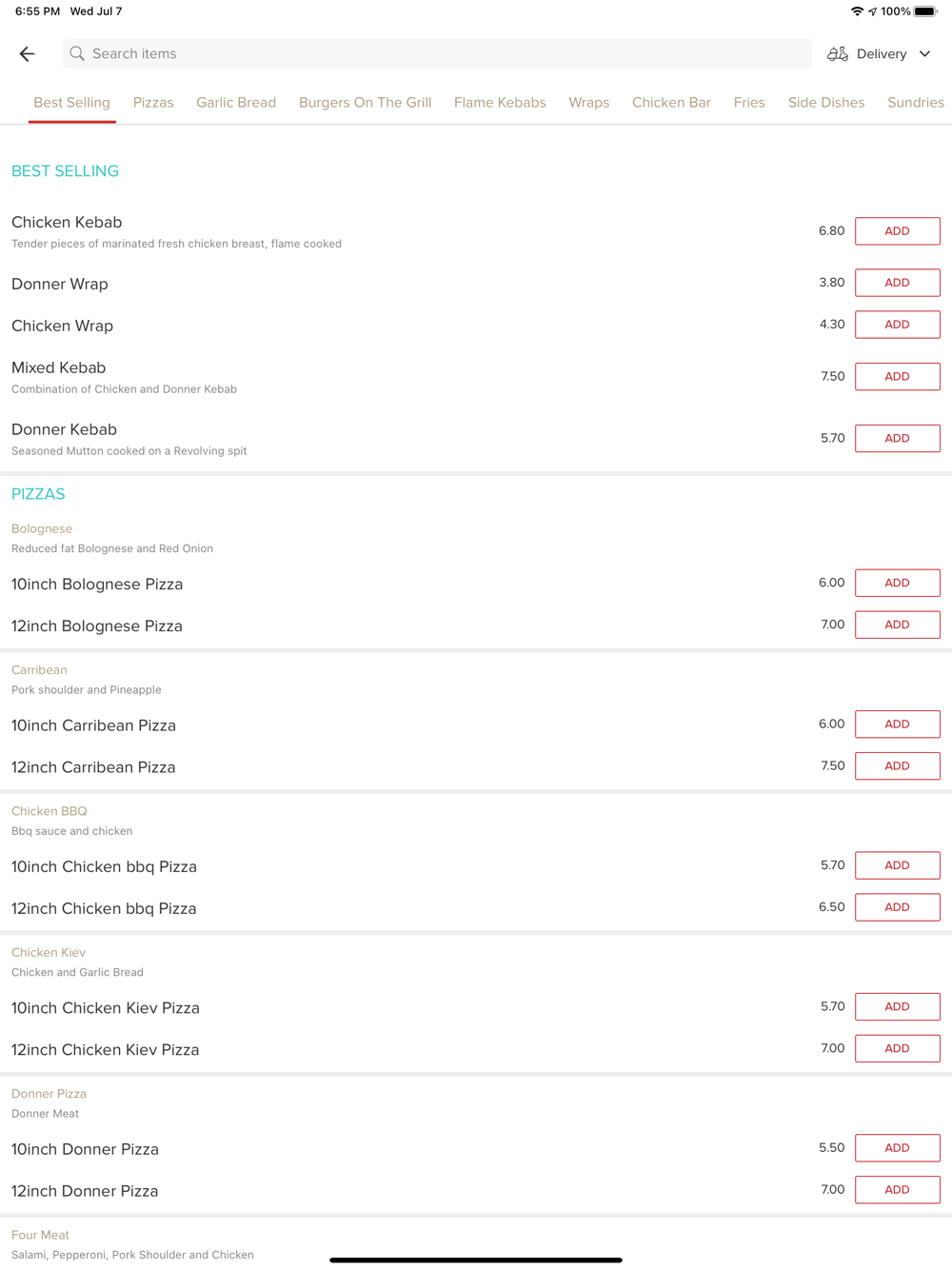Switch to the Pizzas tab
Image resolution: width=952 pixels, height=1270 pixels.
(153, 103)
